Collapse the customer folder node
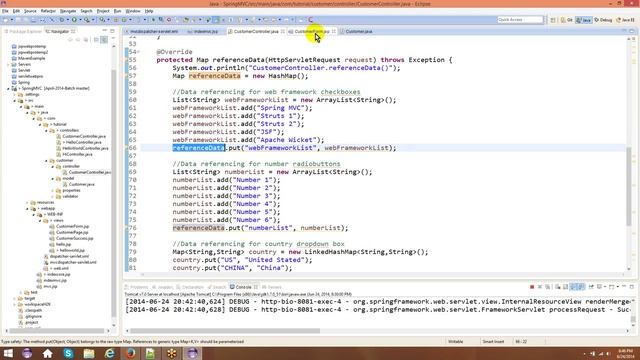Viewport: 640px width, 360px height. [47, 160]
